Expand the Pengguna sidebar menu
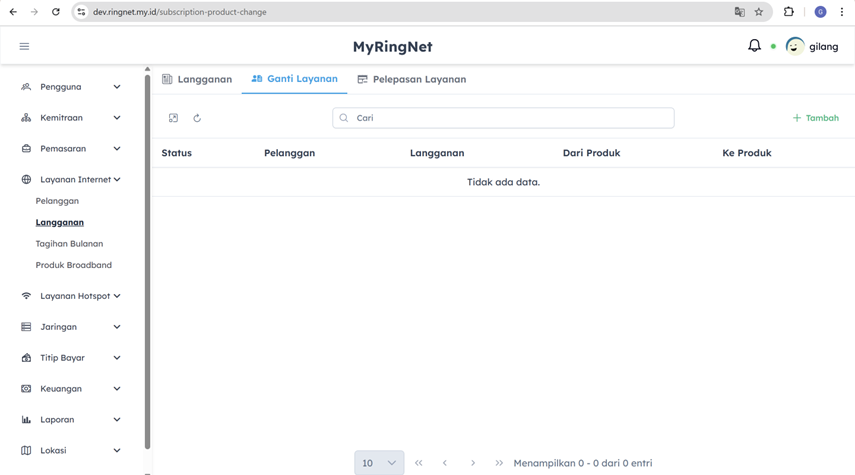The image size is (855, 475). 71,87
